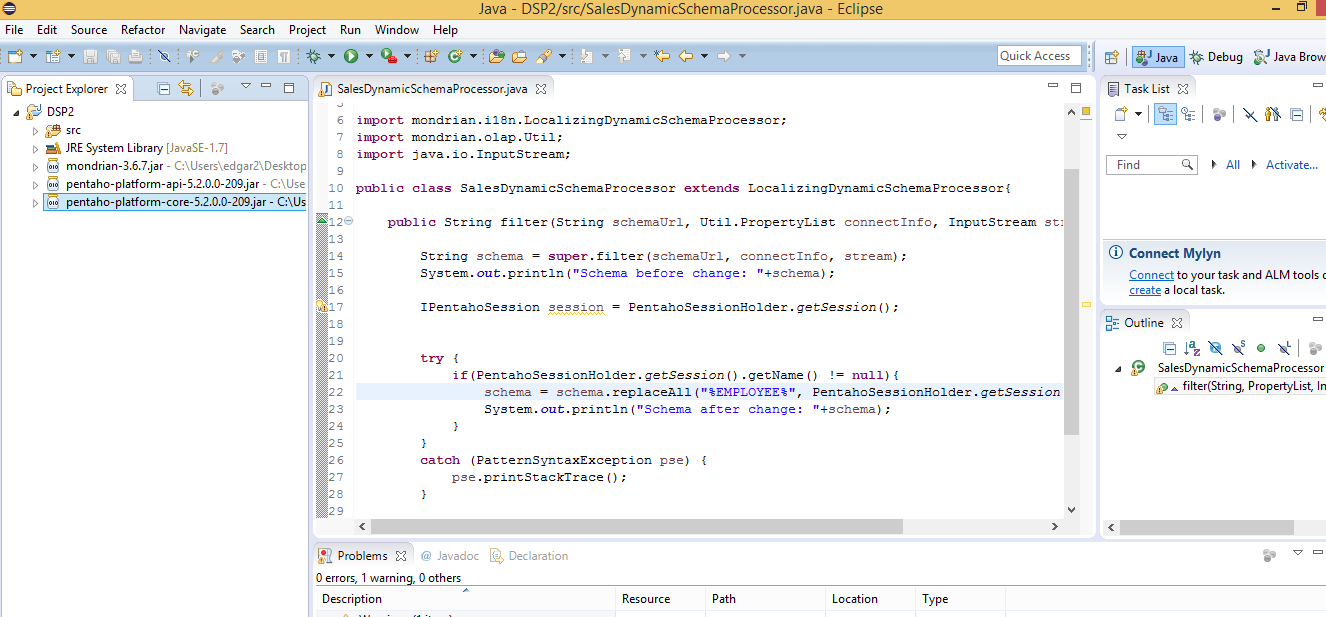Image resolution: width=1326 pixels, height=617 pixels.
Task: Click the Print toolbar icon
Action: 135,56
